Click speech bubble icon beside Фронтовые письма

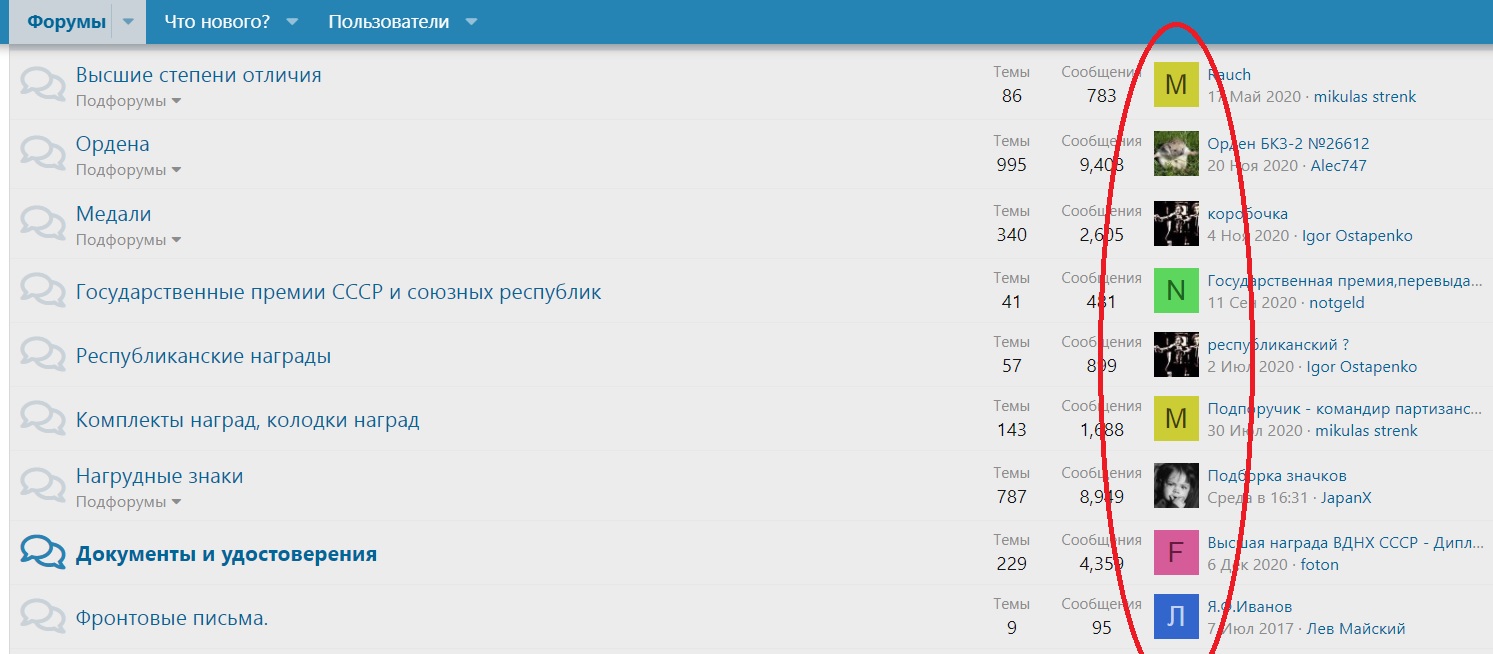pyautogui.click(x=43, y=616)
